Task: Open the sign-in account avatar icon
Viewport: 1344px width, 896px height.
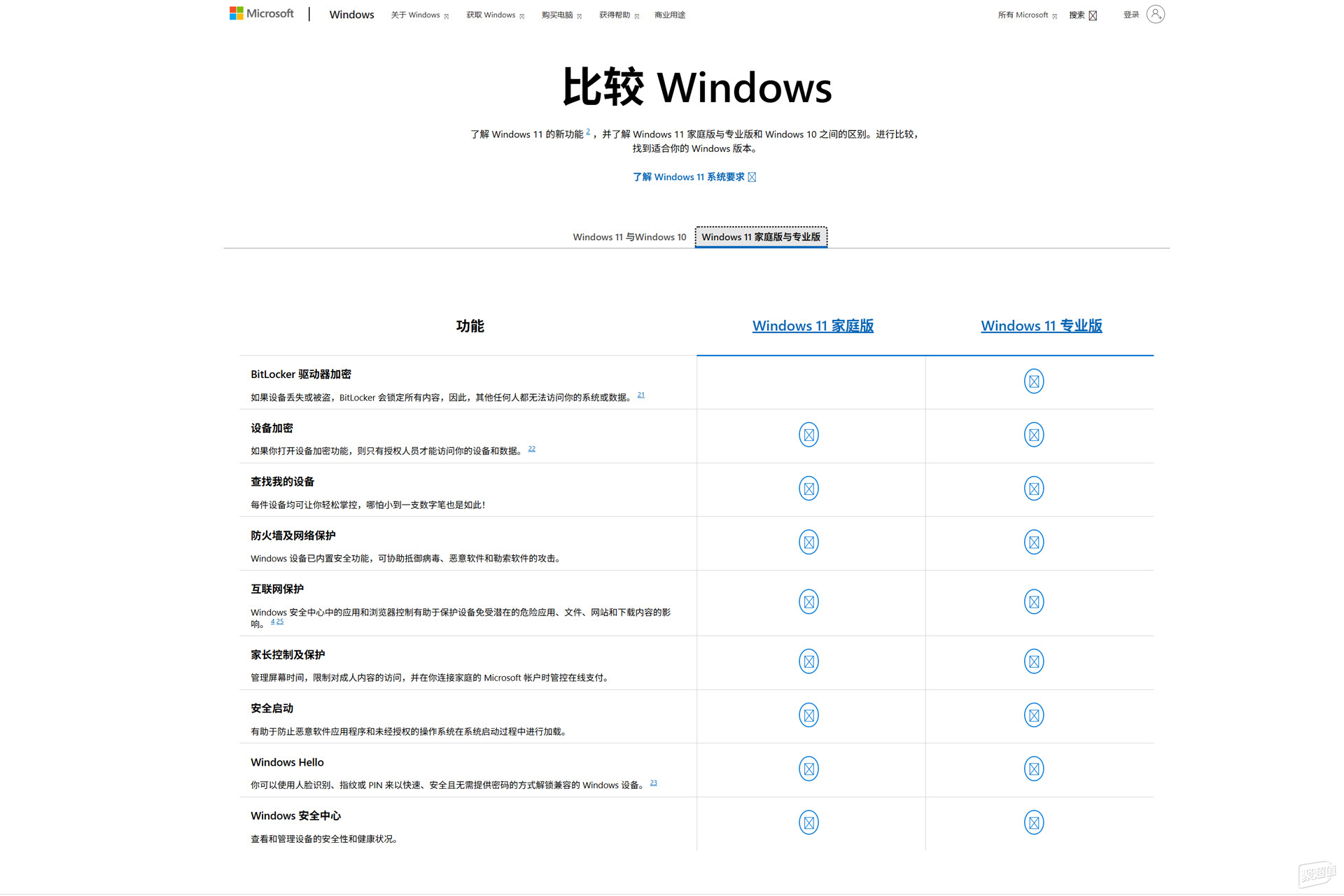Action: coord(1156,14)
